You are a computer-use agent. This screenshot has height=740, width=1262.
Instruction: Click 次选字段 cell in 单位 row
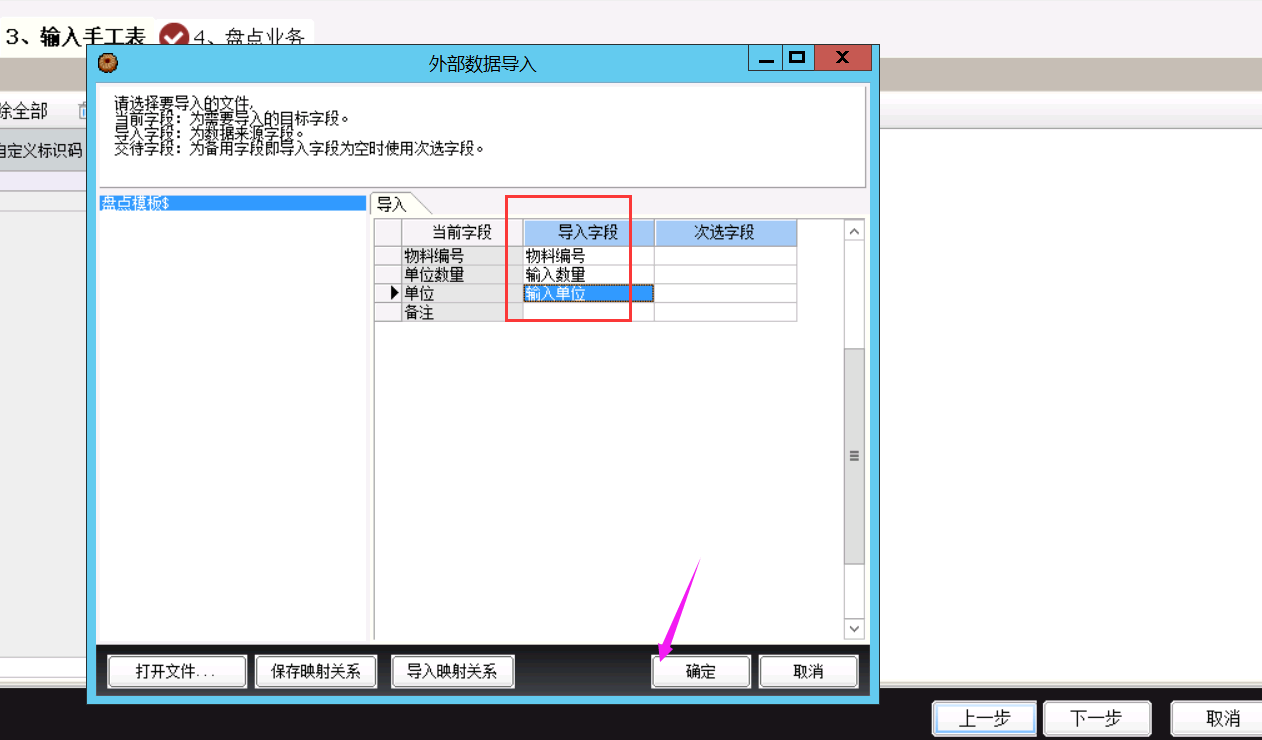(725, 294)
